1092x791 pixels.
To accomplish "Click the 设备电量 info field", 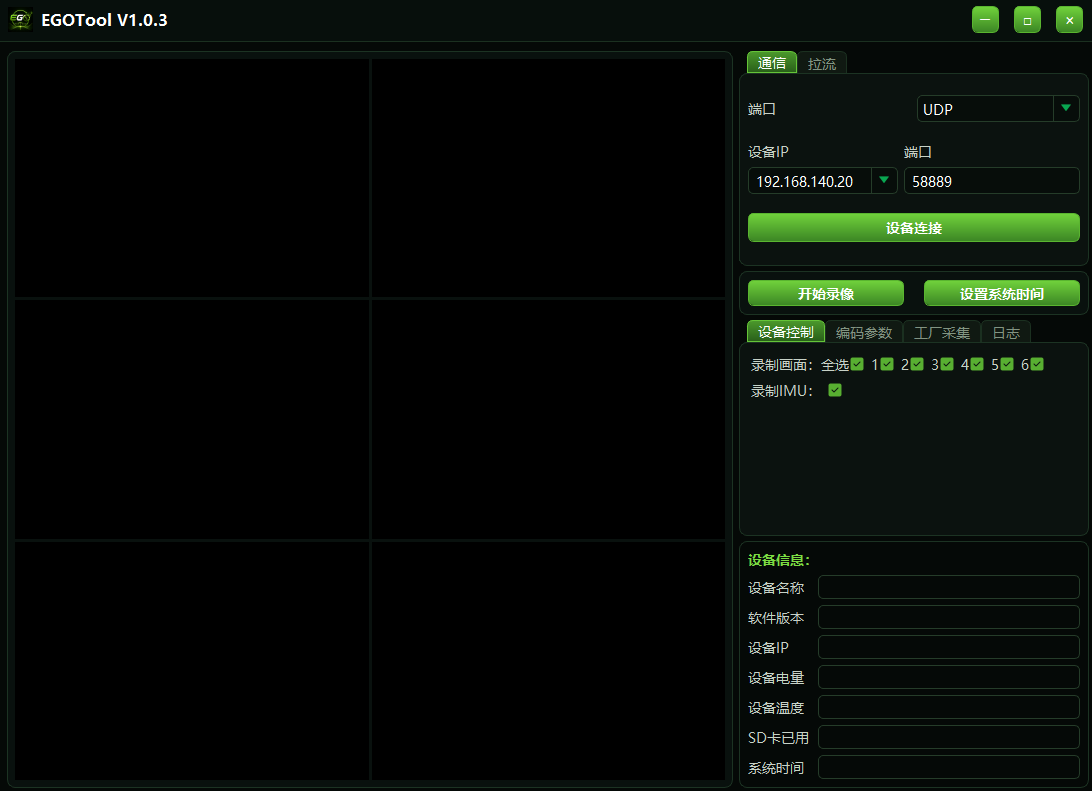I will (x=949, y=677).
